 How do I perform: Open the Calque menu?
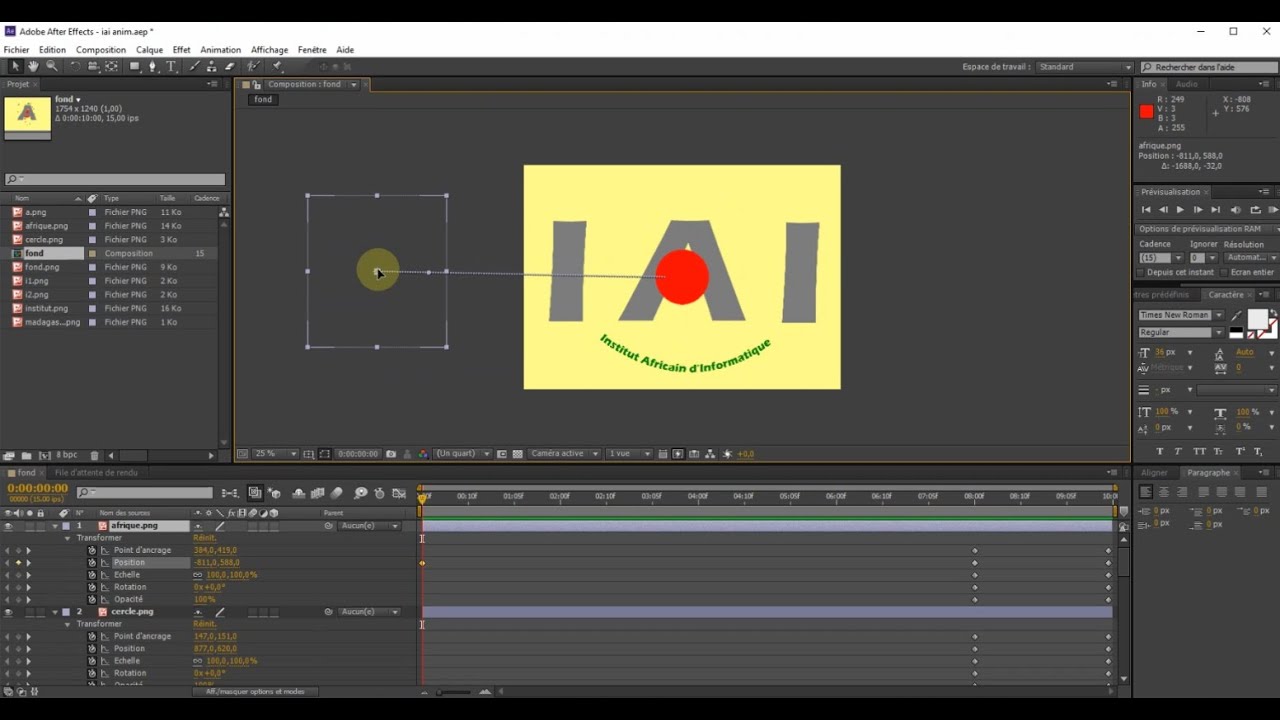pyautogui.click(x=149, y=50)
